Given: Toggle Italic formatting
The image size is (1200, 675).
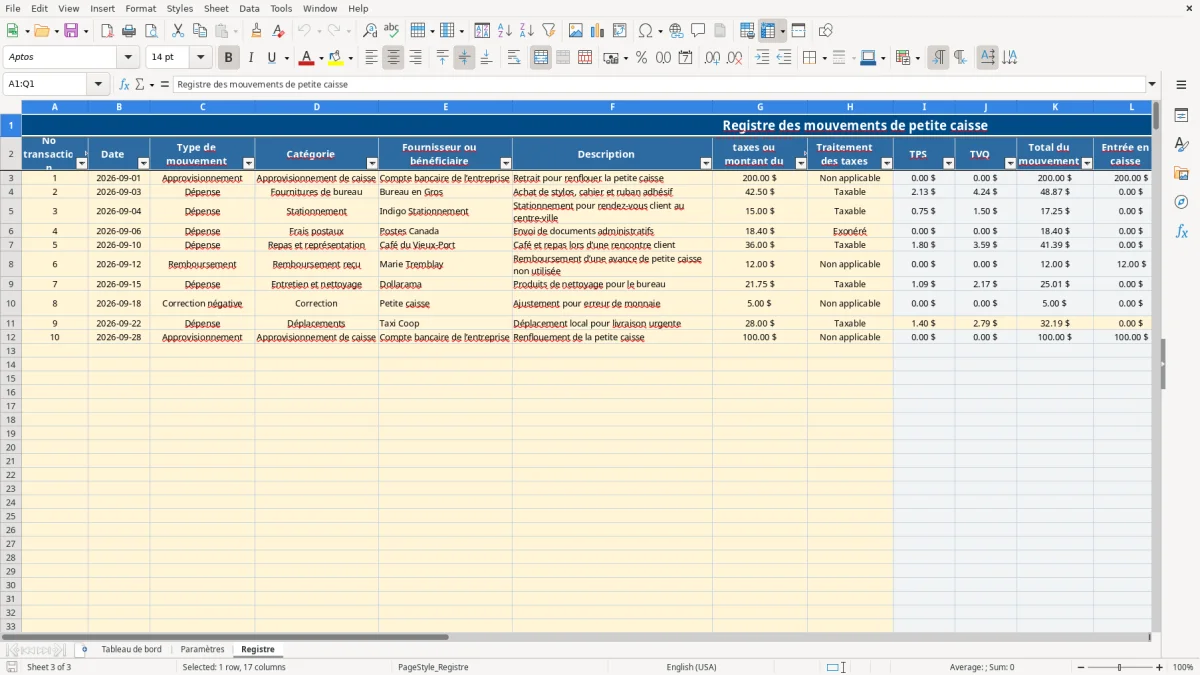Looking at the screenshot, I should [251, 58].
